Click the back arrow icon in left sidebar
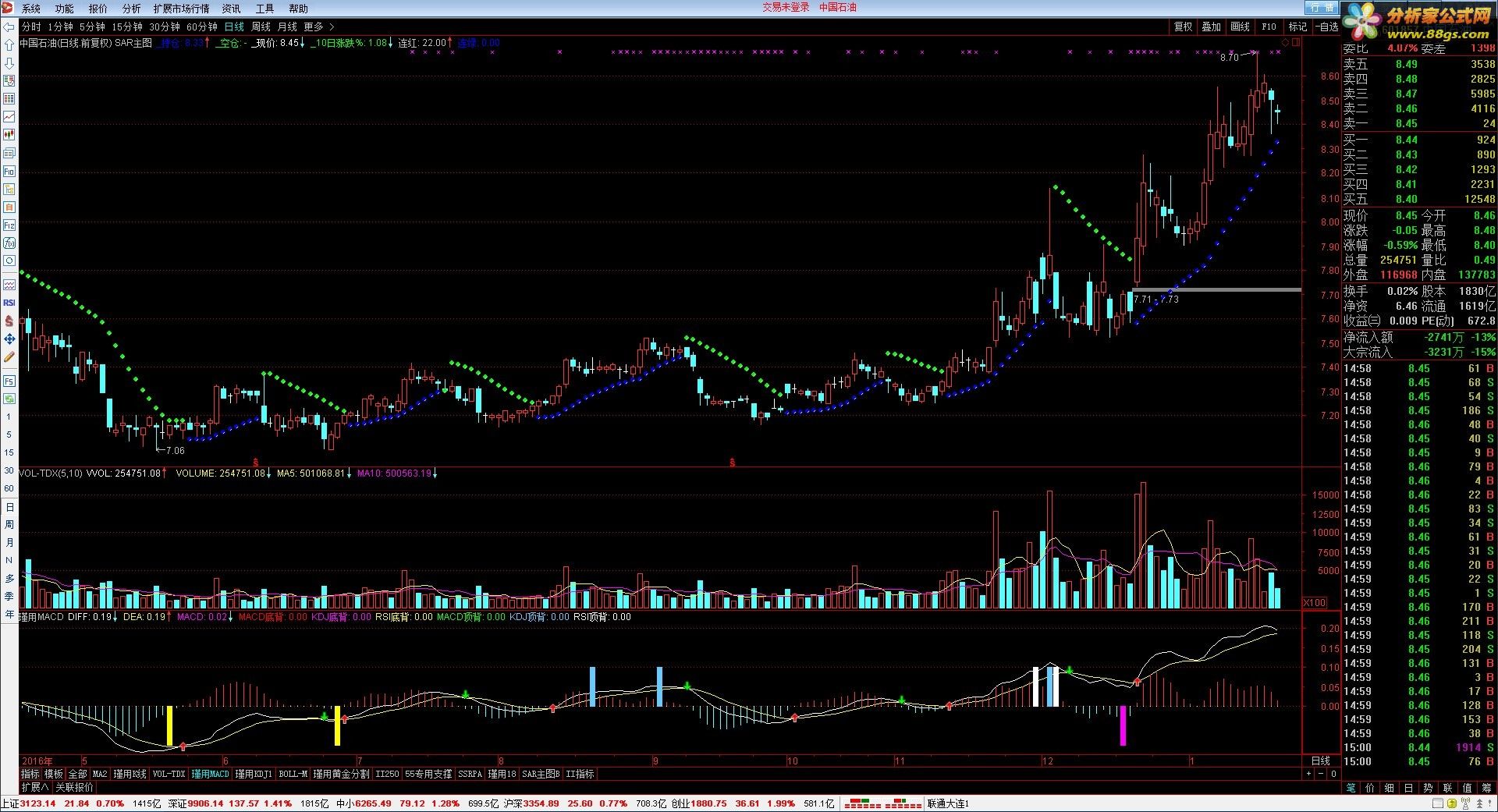This screenshot has height=812, width=1498. click(9, 27)
